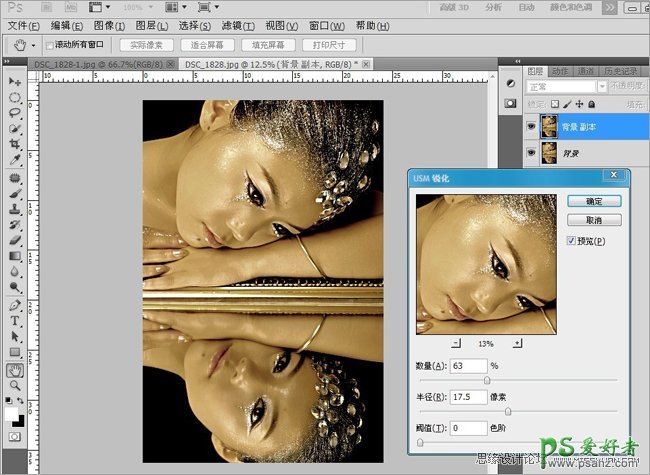Viewport: 650px width, 475px height.
Task: Select the Move tool in toolbox
Action: tap(15, 81)
